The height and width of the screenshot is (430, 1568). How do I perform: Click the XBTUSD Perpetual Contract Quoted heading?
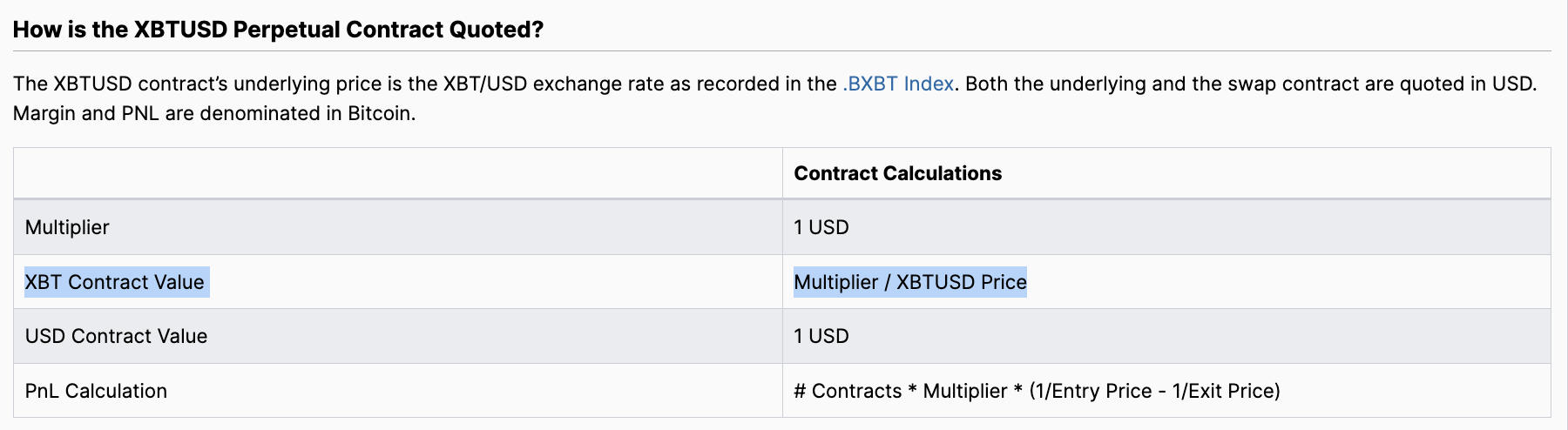(278, 30)
